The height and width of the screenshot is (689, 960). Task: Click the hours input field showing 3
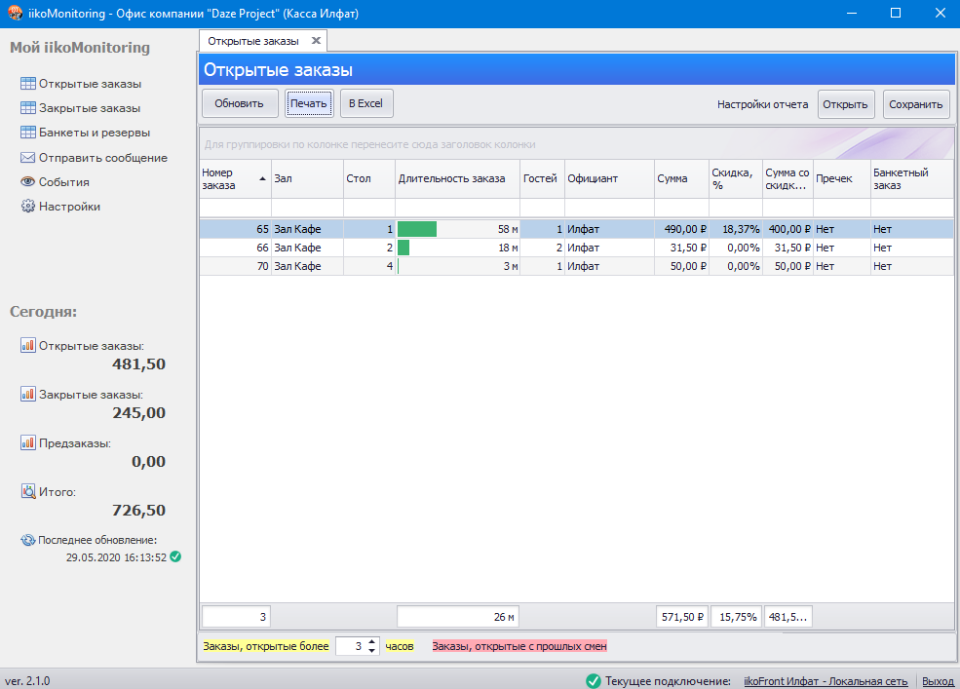(x=351, y=646)
